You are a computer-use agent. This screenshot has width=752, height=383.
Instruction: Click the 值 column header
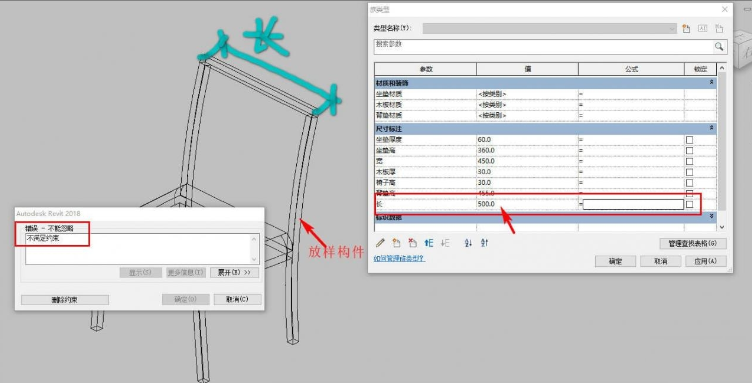tap(528, 69)
